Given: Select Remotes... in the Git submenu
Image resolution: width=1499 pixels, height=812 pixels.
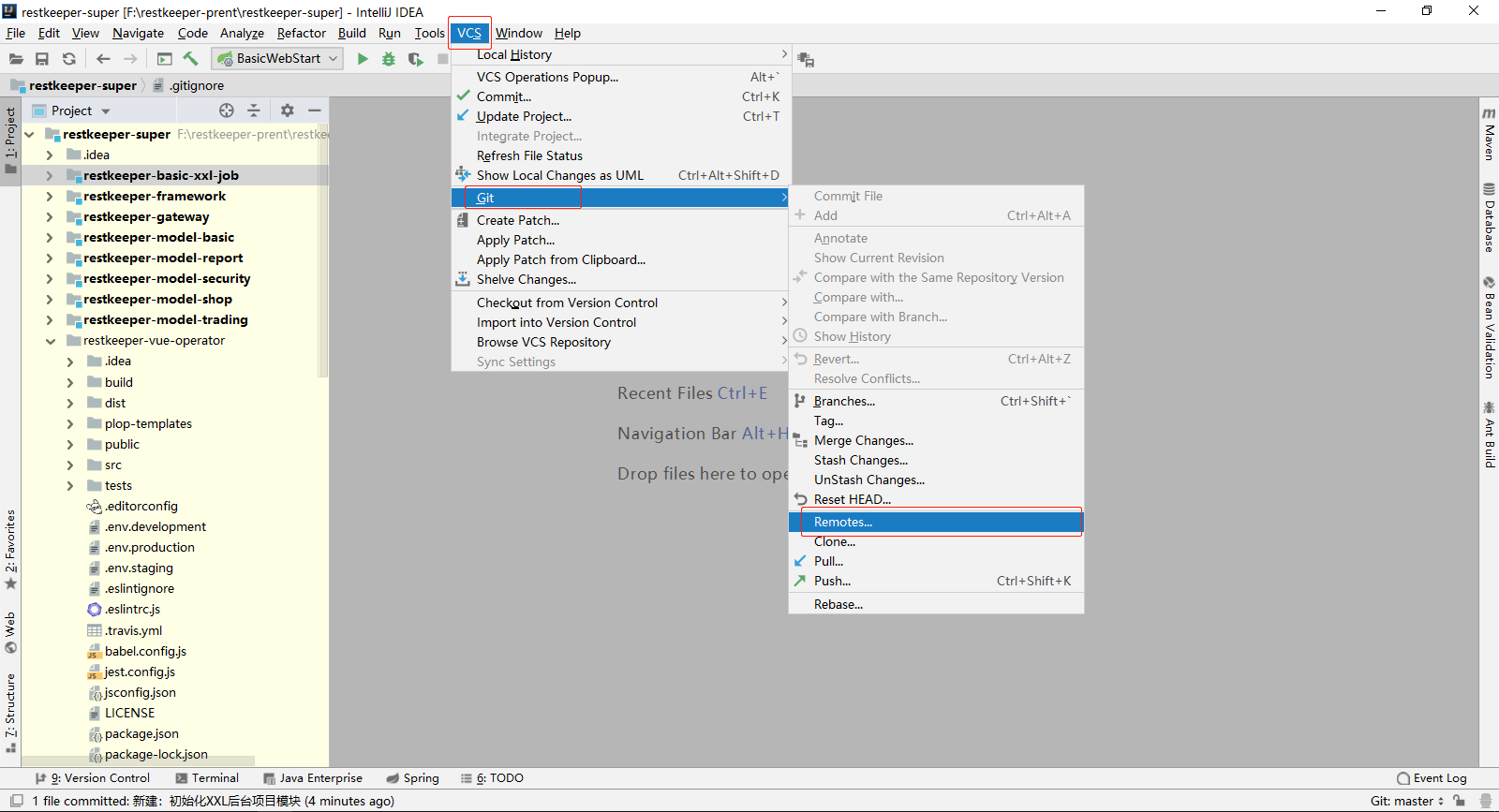Looking at the screenshot, I should point(936,522).
